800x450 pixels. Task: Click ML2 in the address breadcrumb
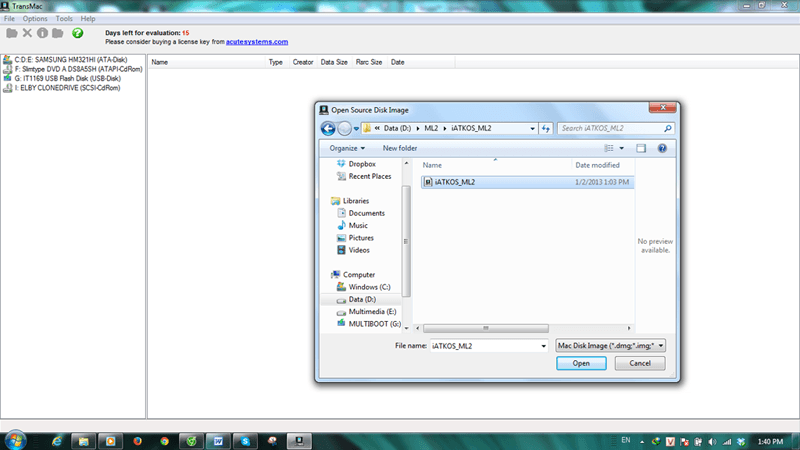pos(431,129)
